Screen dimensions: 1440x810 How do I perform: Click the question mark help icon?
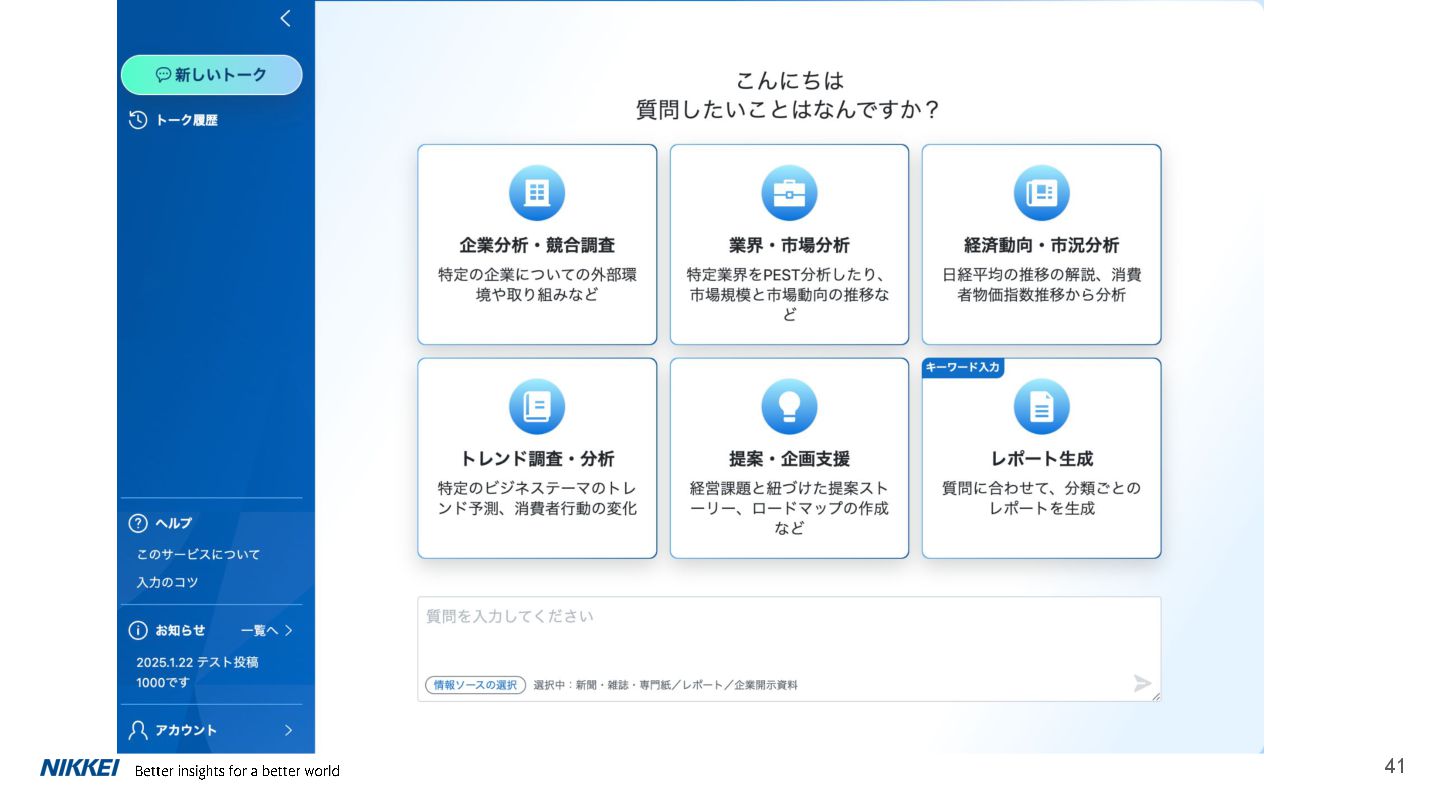tap(138, 523)
